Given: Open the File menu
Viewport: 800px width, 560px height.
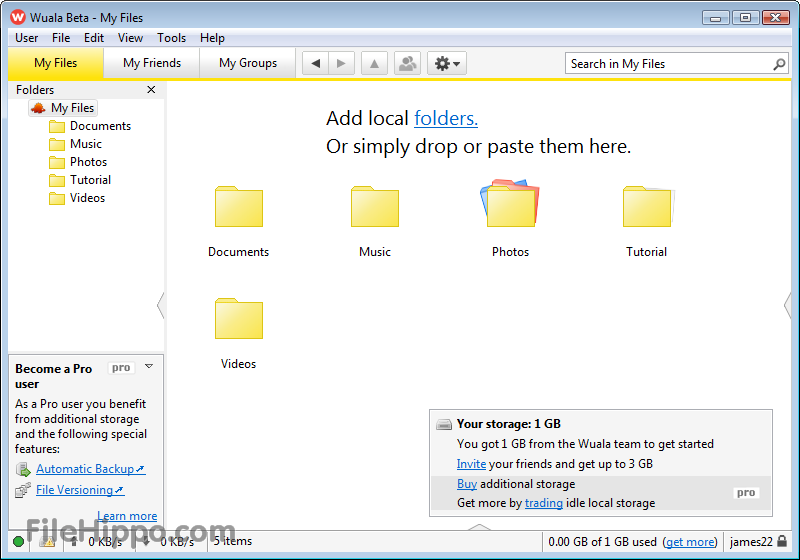Looking at the screenshot, I should pyautogui.click(x=61, y=38).
